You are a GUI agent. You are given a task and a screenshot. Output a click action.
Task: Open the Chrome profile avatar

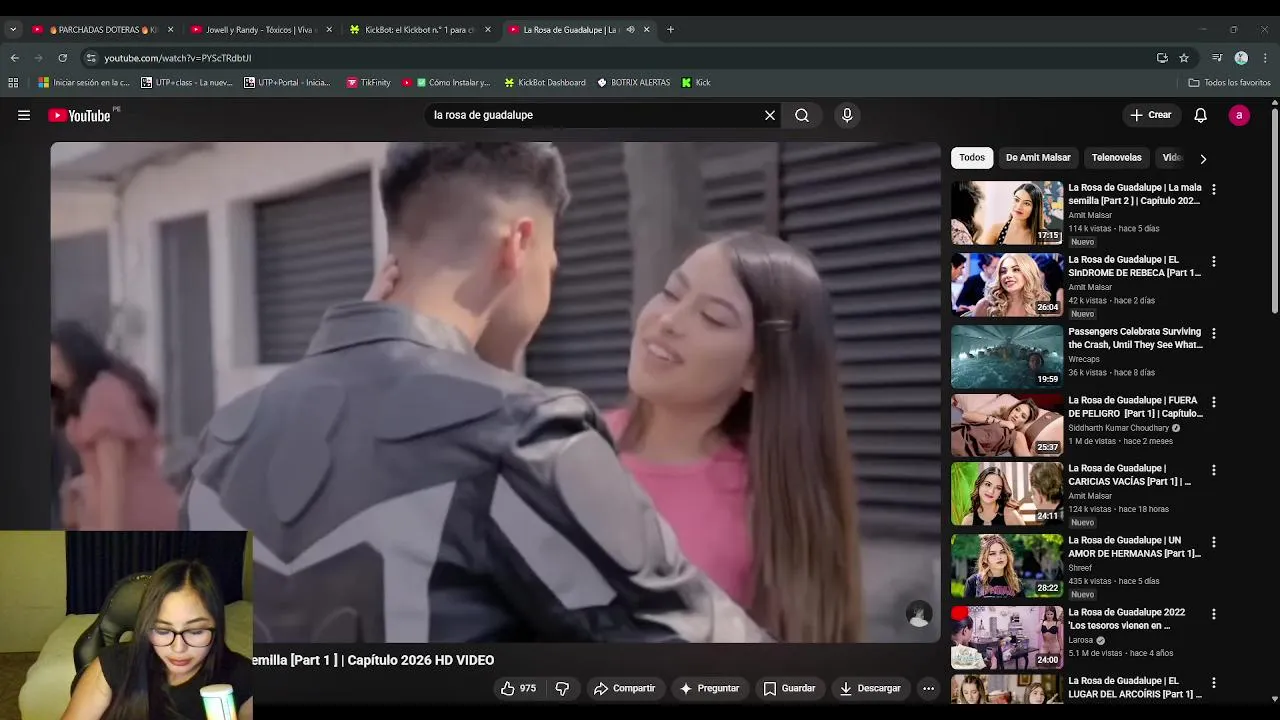(x=1241, y=58)
